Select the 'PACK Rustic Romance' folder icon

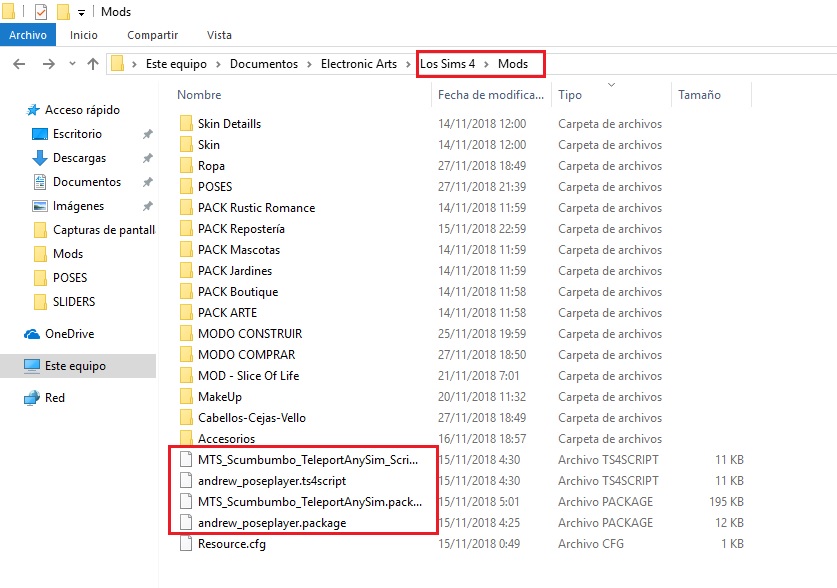point(186,208)
